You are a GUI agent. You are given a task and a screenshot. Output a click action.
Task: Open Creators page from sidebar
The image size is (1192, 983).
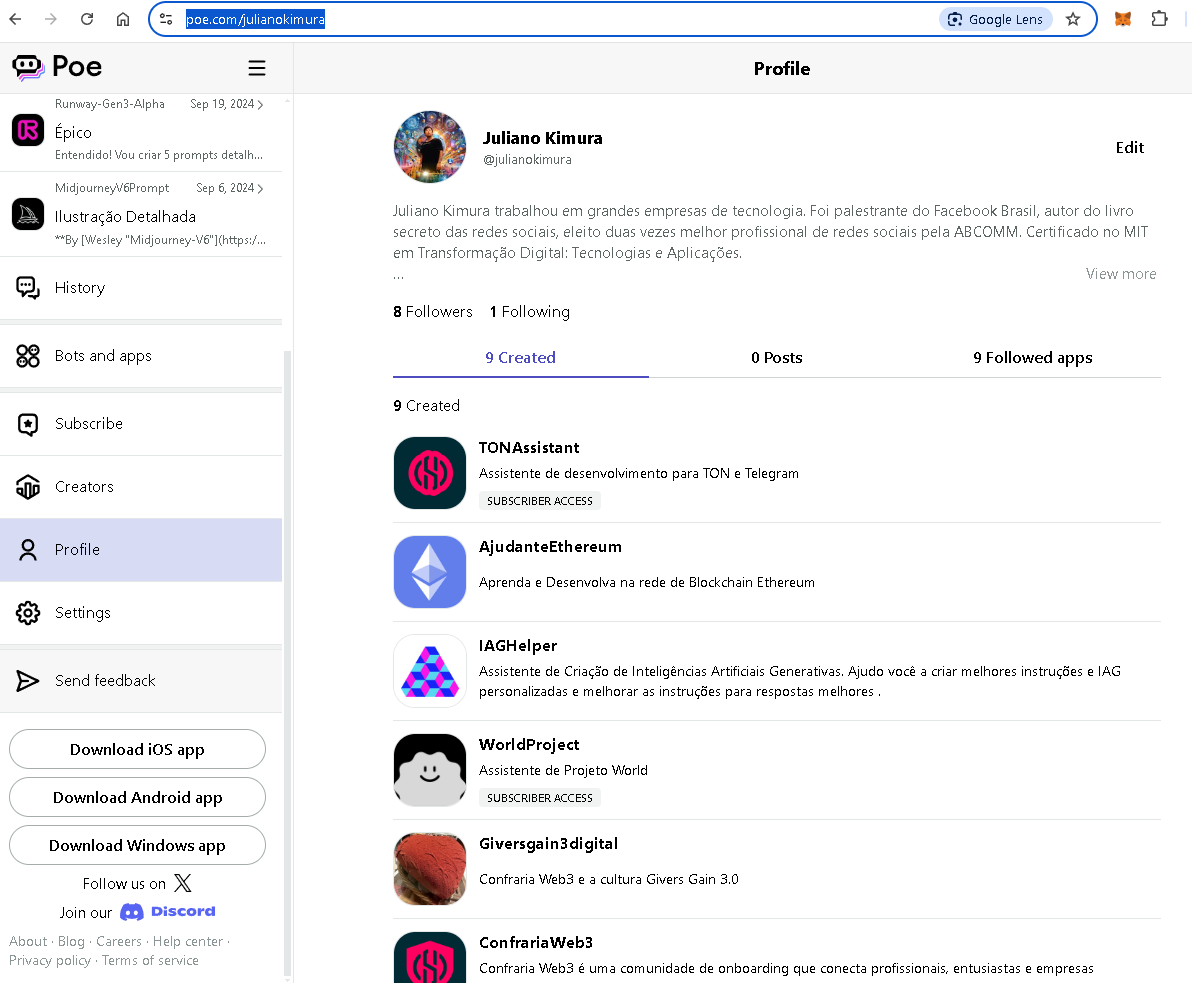click(x=141, y=487)
